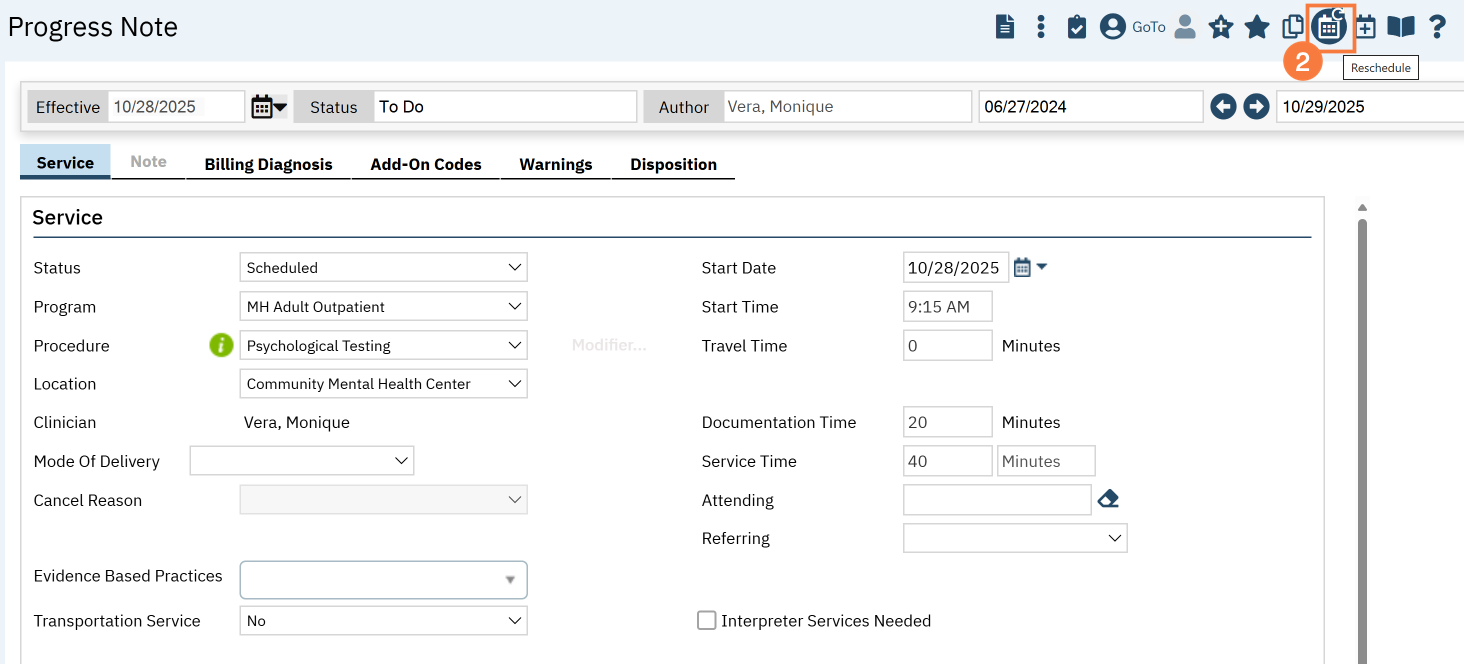Click the clipboard checkmark icon

(1077, 27)
